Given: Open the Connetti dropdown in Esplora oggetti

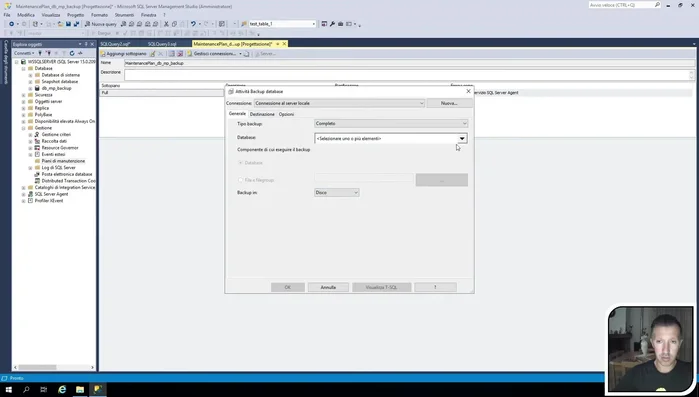Looking at the screenshot, I should tap(24, 53).
